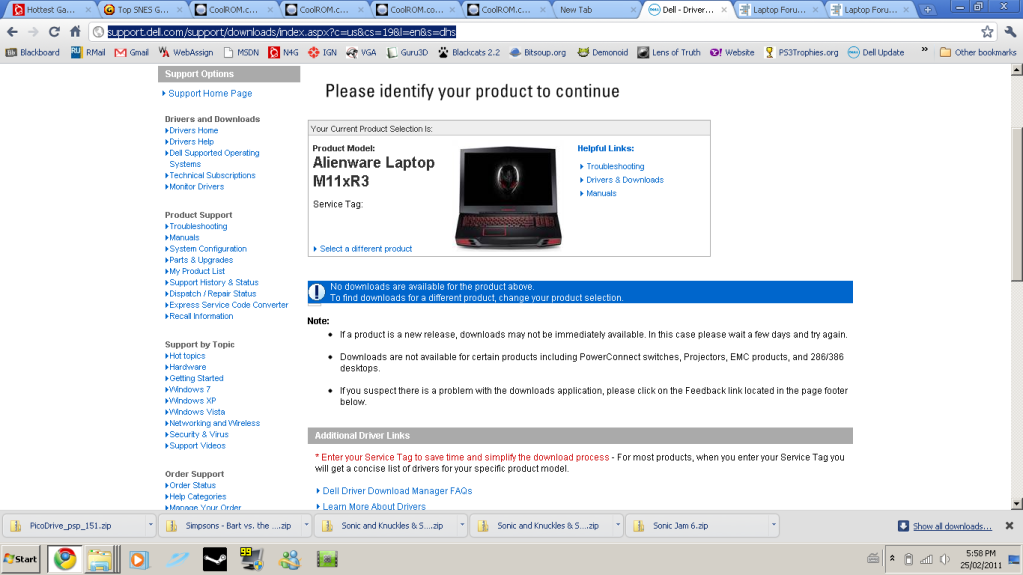Click the network signal tray icon
Image resolution: width=1023 pixels, height=575 pixels.
click(926, 559)
